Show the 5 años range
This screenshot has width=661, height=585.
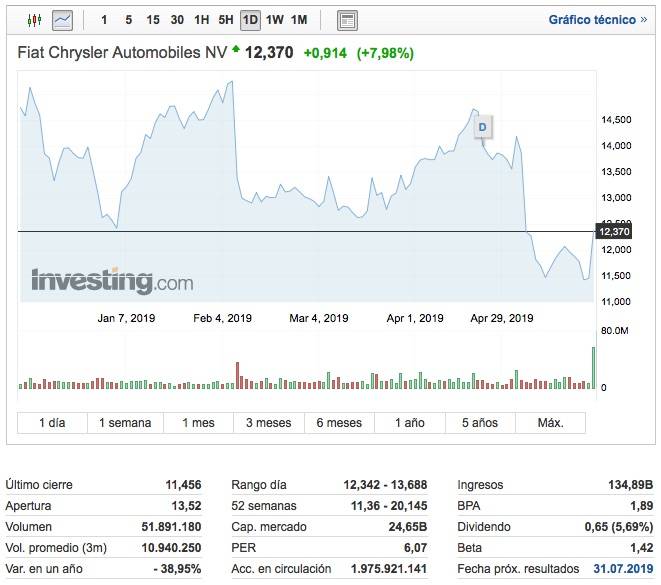pos(480,423)
